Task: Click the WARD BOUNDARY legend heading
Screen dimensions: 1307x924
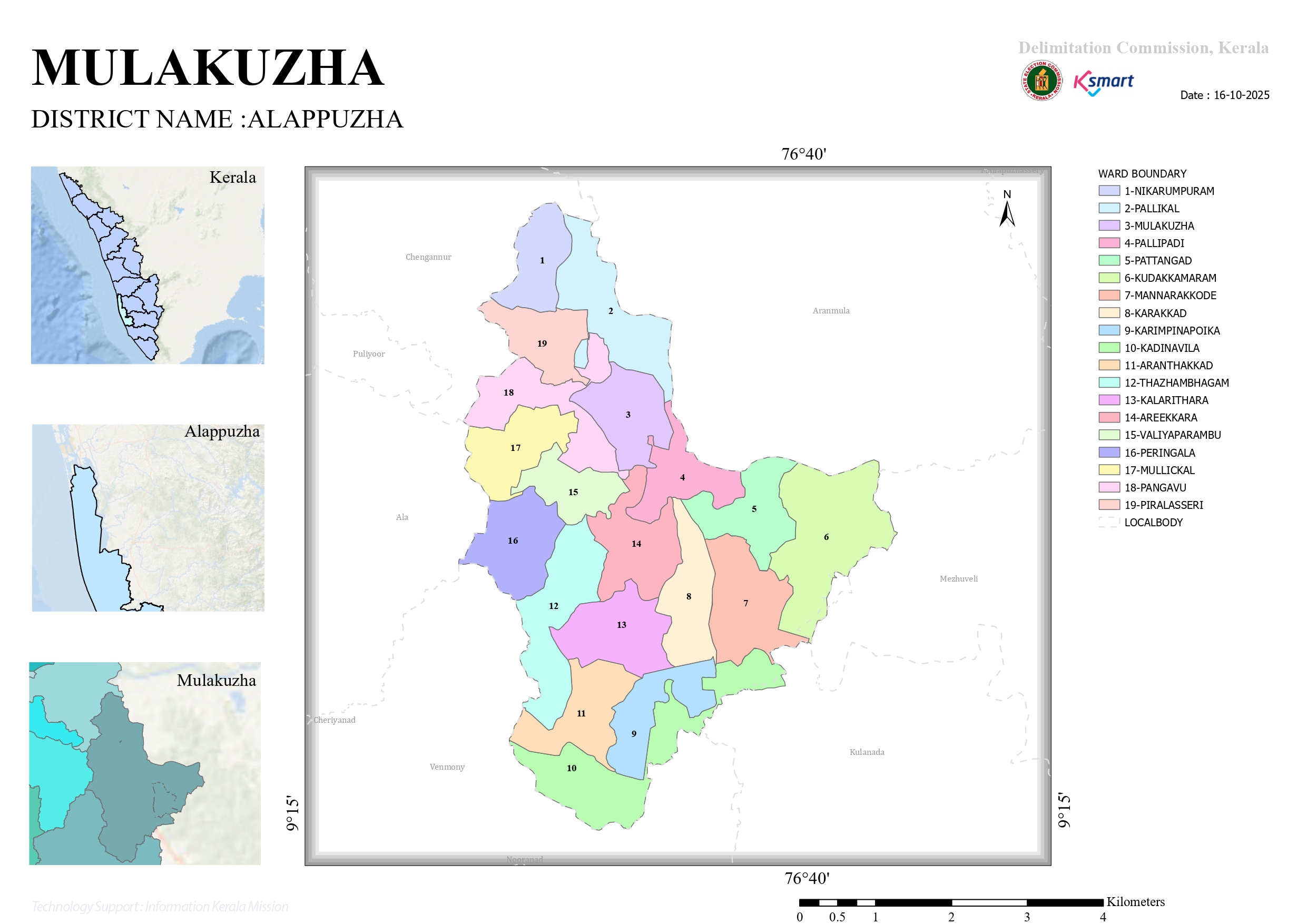Action: point(1142,174)
